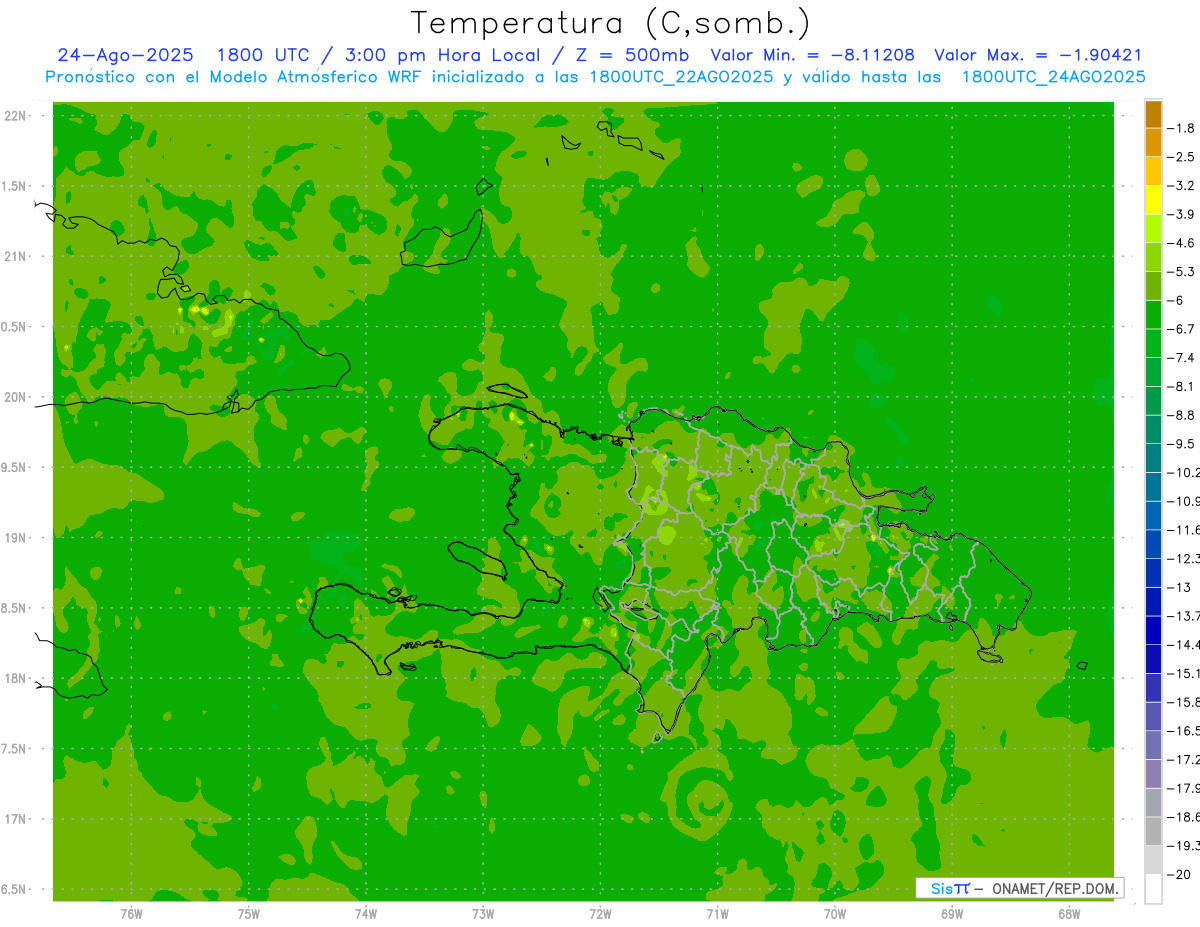This screenshot has width=1200, height=927.
Task: Click the -8.1 colorbar label
Action: coord(1182,386)
